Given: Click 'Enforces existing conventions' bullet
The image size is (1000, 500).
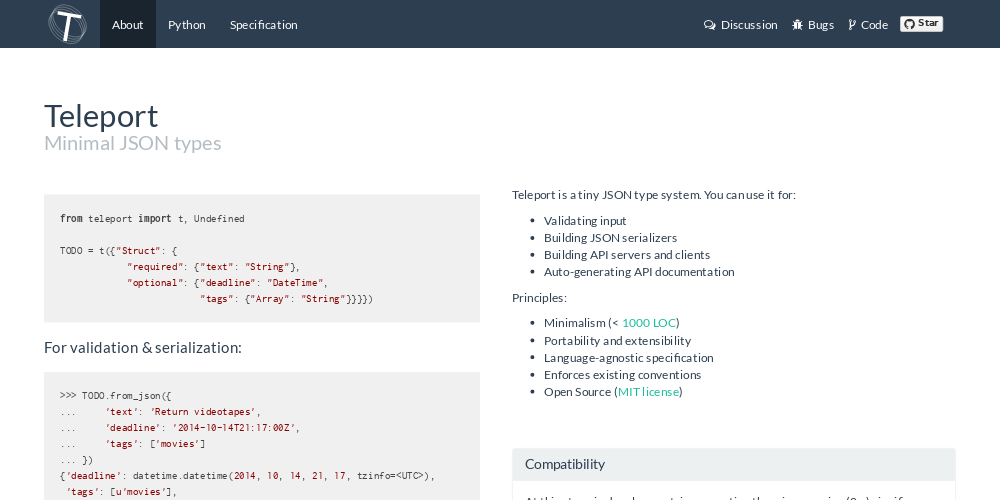Looking at the screenshot, I should click(622, 375).
